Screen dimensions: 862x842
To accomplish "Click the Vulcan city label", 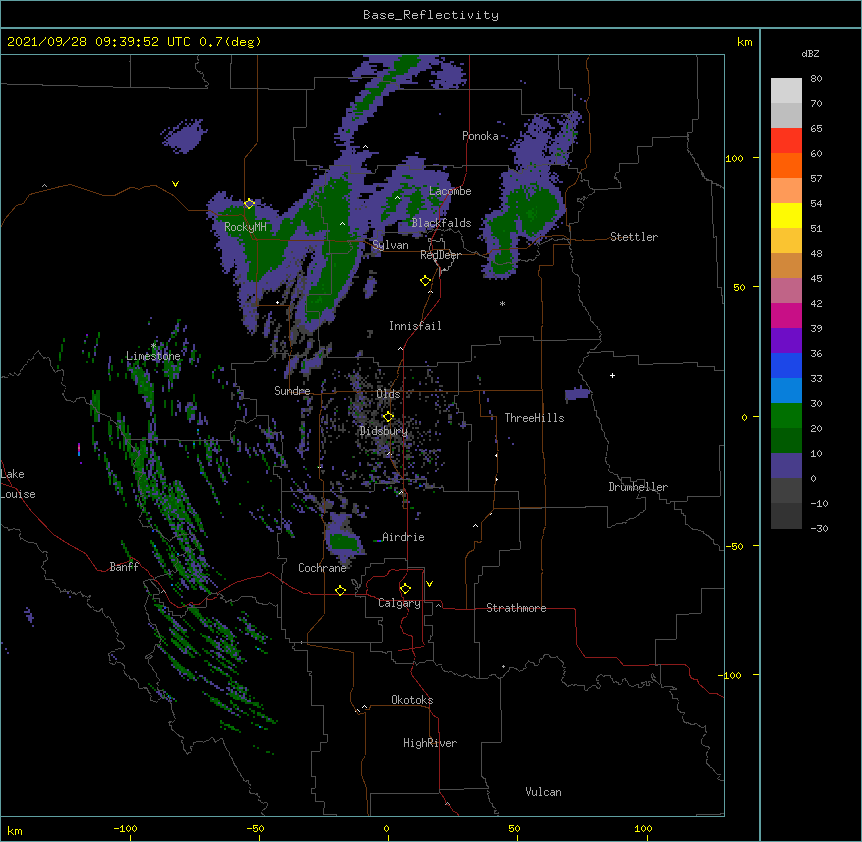I will pyautogui.click(x=543, y=792).
